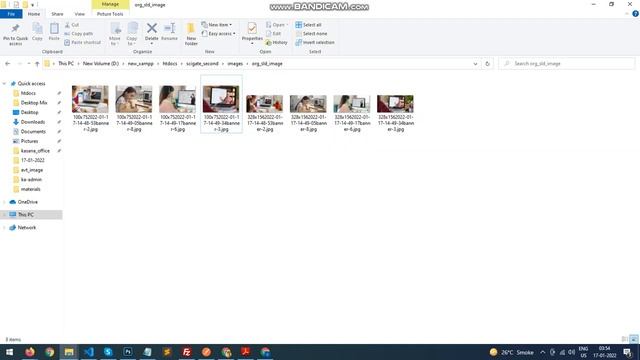Click the Copy ribbon icon

pos(37,32)
